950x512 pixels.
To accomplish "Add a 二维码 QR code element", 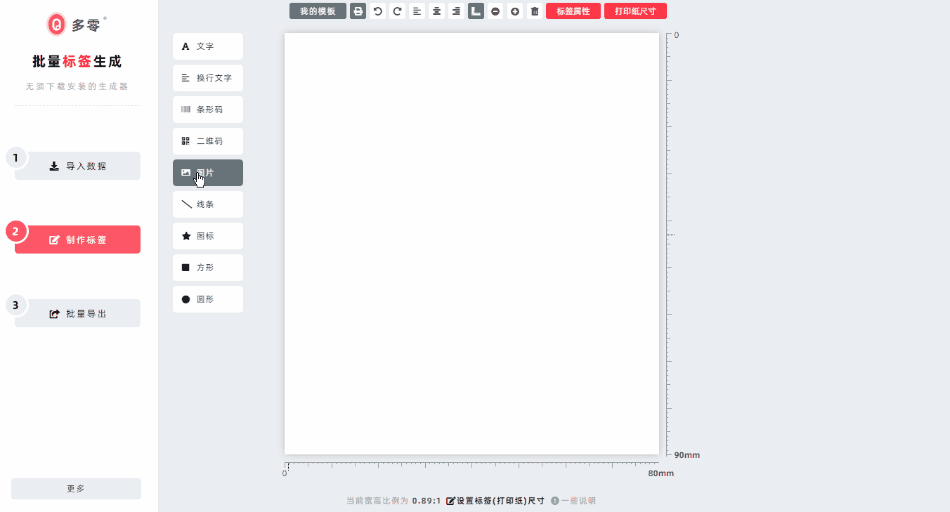I will [x=208, y=141].
